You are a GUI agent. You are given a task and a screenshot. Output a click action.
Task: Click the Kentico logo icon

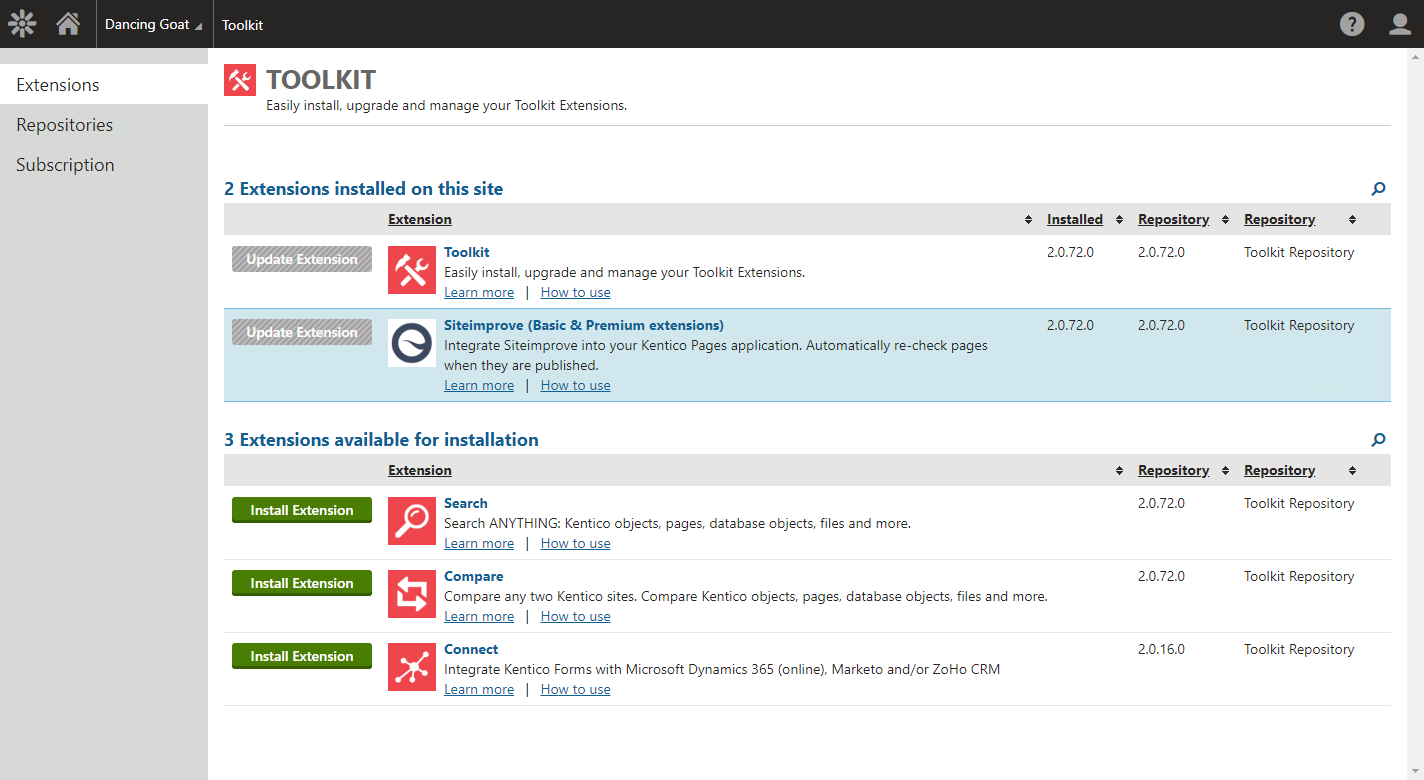click(x=22, y=24)
